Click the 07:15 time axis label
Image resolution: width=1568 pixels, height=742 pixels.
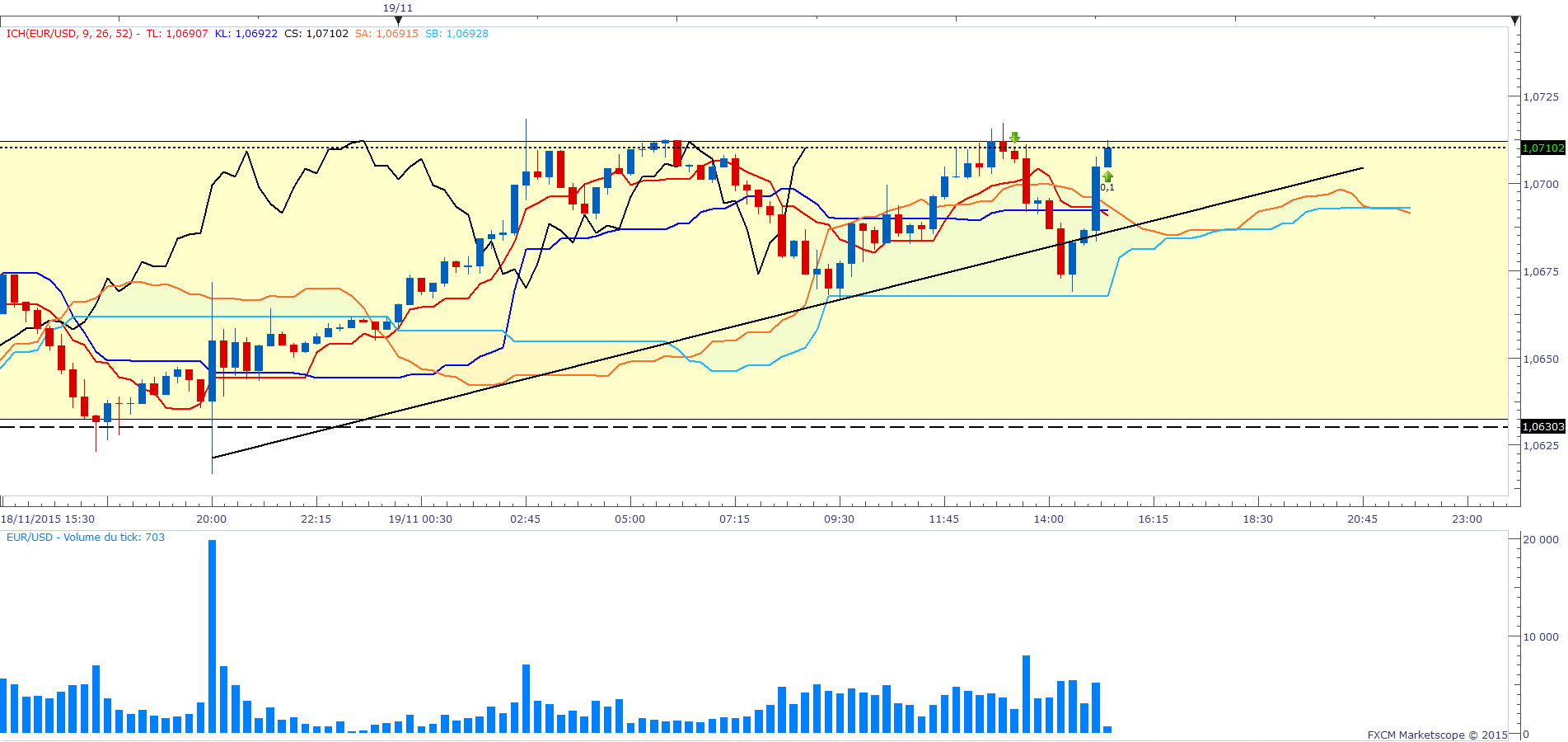point(735,519)
